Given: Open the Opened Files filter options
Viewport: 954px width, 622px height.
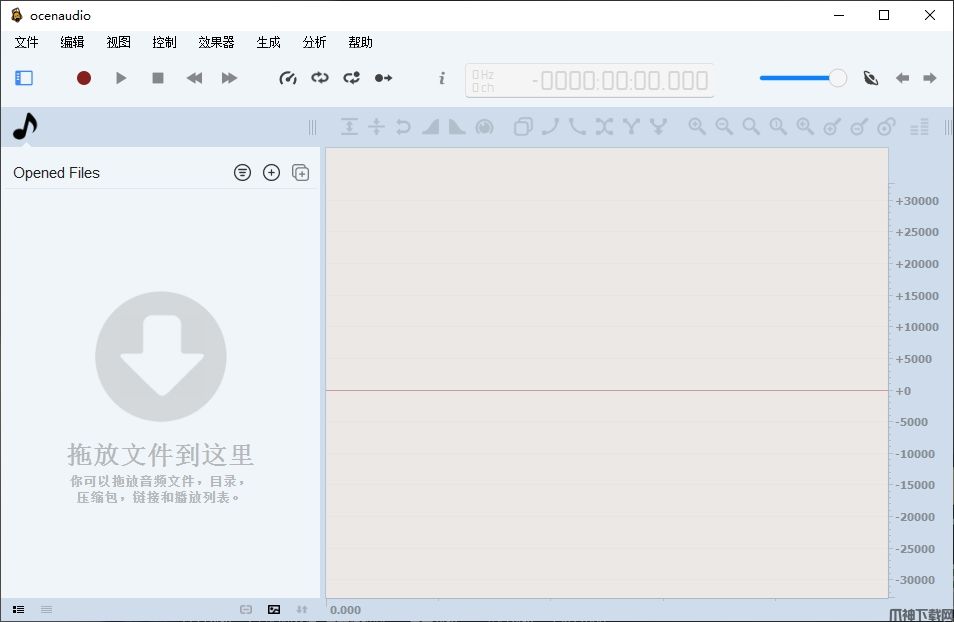Looking at the screenshot, I should [x=242, y=173].
